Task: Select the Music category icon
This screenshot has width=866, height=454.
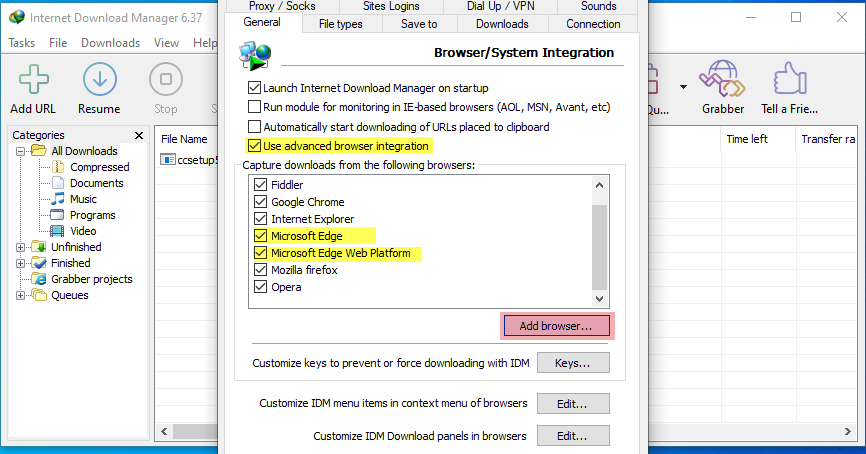Action: (x=58, y=199)
